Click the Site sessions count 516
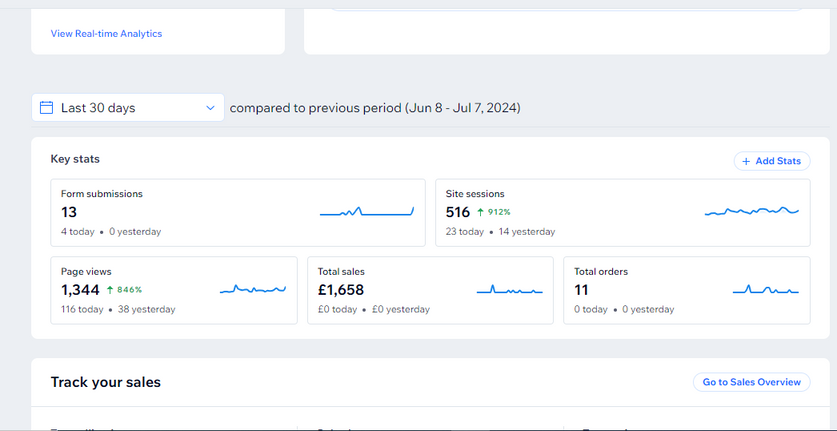 [x=458, y=213]
